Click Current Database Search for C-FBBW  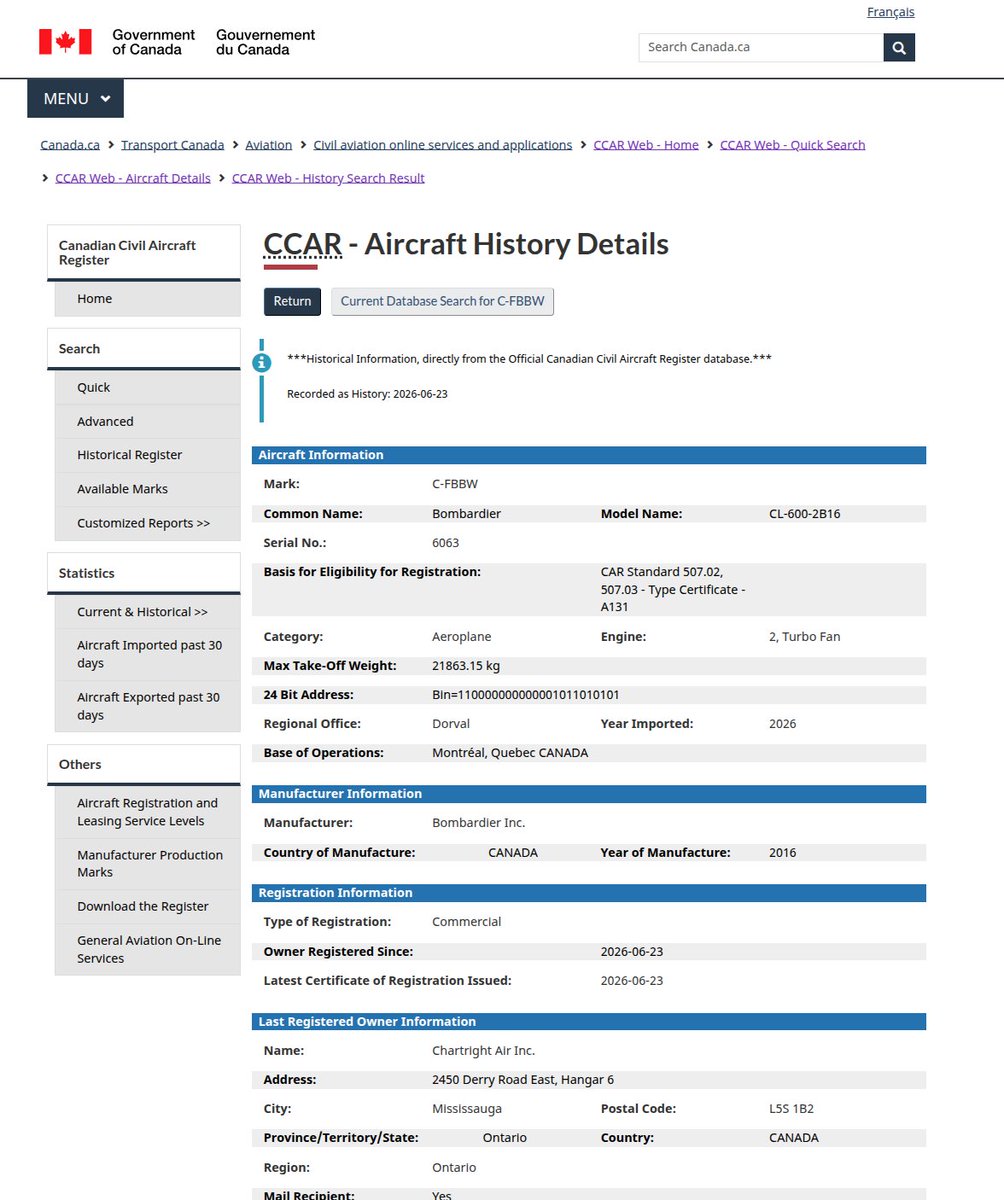[442, 301]
